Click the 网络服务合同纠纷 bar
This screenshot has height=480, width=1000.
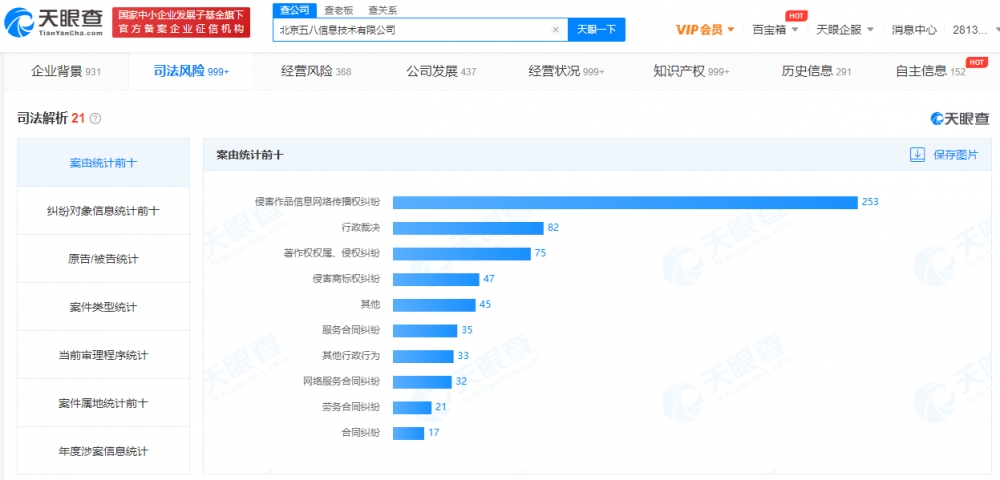coord(422,382)
